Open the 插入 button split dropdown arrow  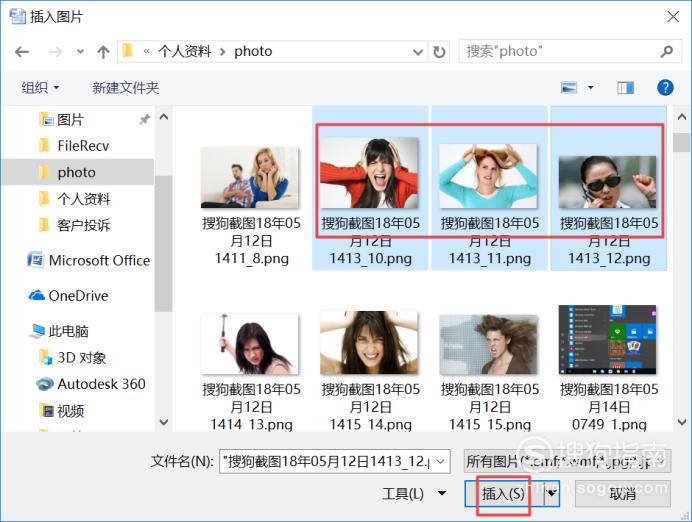point(552,494)
